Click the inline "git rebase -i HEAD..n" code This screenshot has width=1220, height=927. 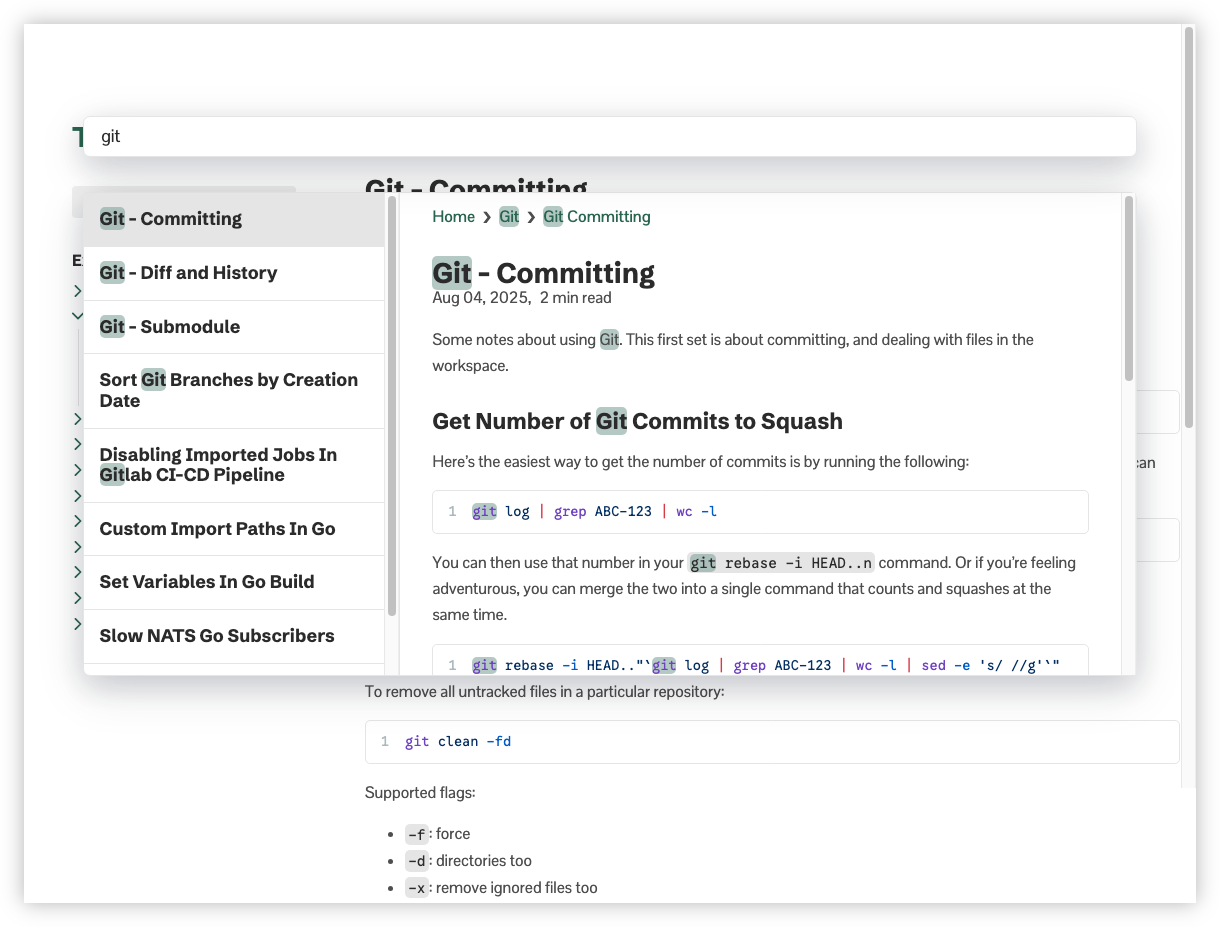tap(781, 563)
